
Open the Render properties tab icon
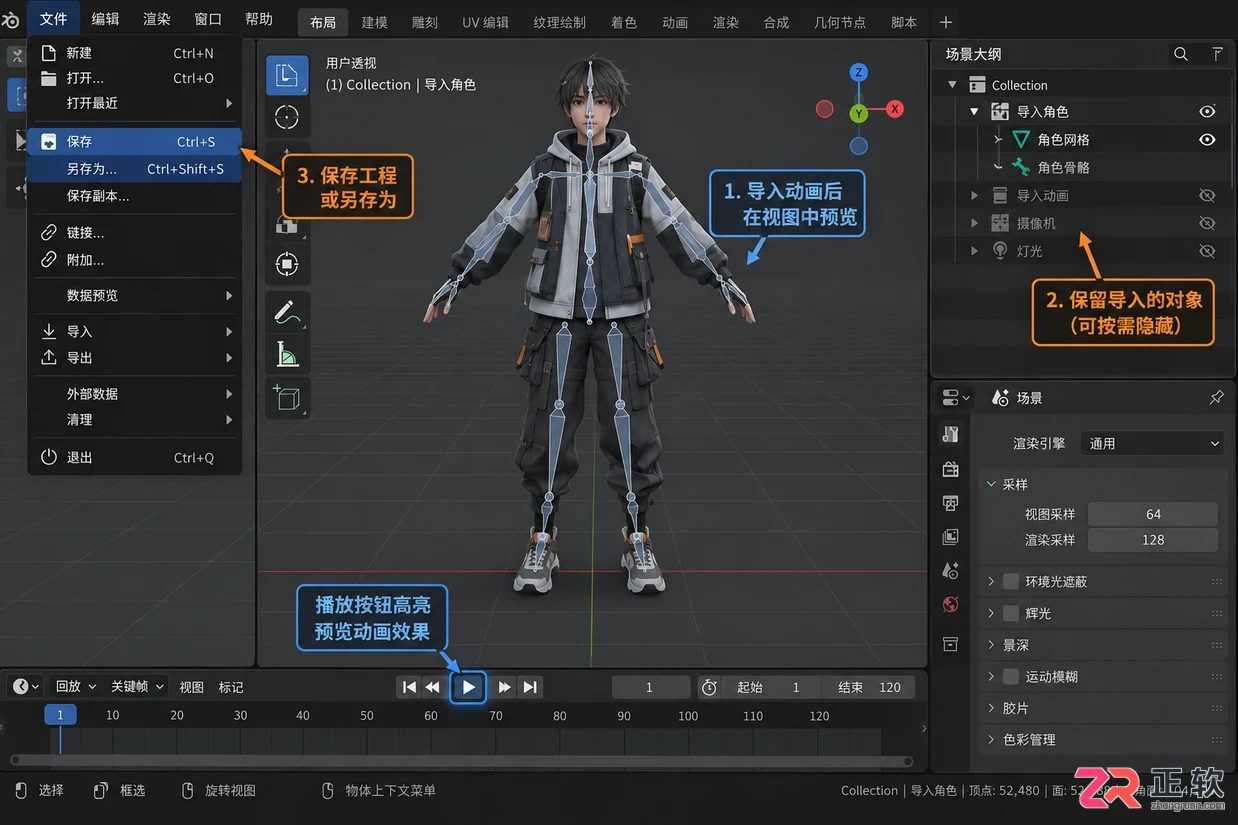coord(951,469)
